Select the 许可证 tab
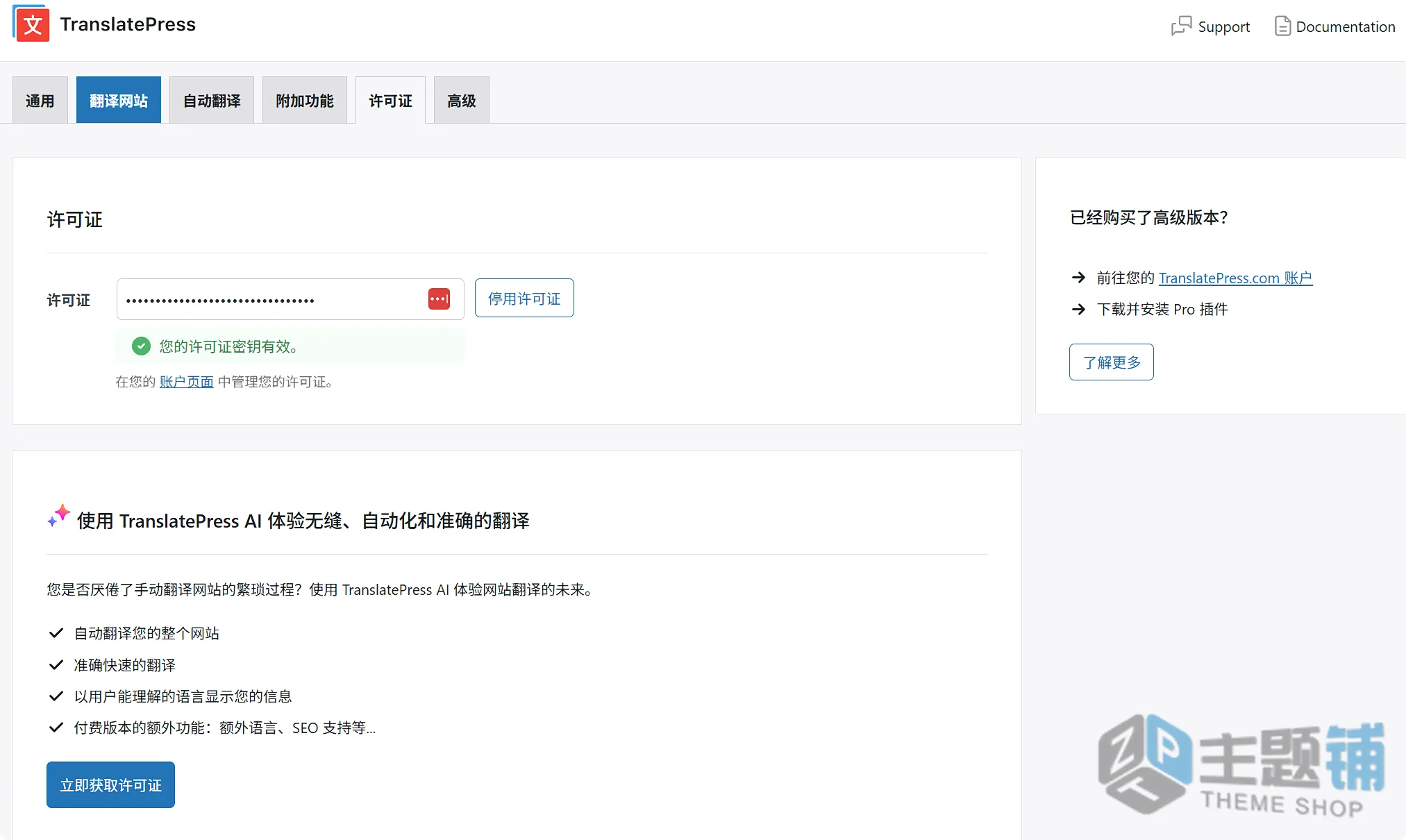The height and width of the screenshot is (840, 1406). coord(391,100)
